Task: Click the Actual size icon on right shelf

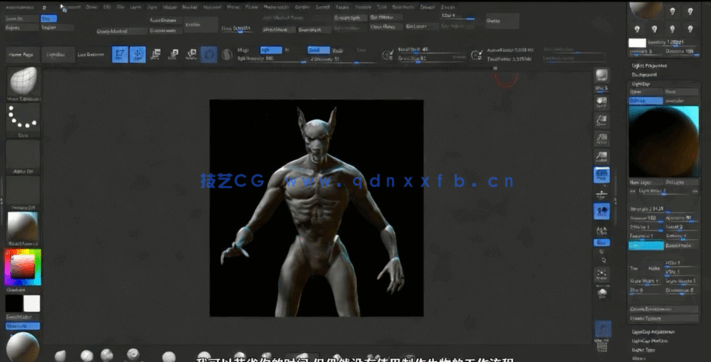Action: point(602,139)
